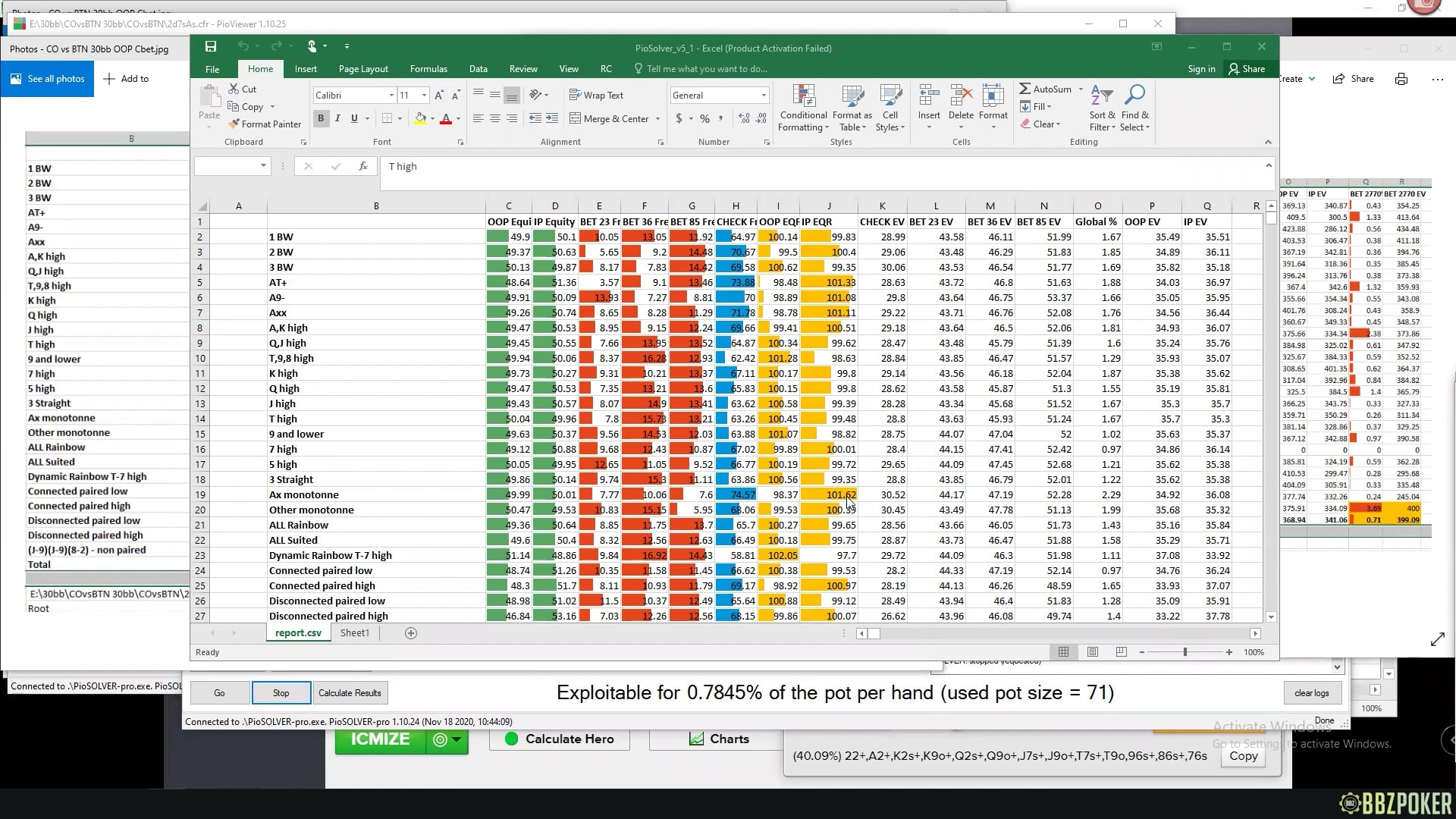Click the font color red swatch

pyautogui.click(x=446, y=118)
